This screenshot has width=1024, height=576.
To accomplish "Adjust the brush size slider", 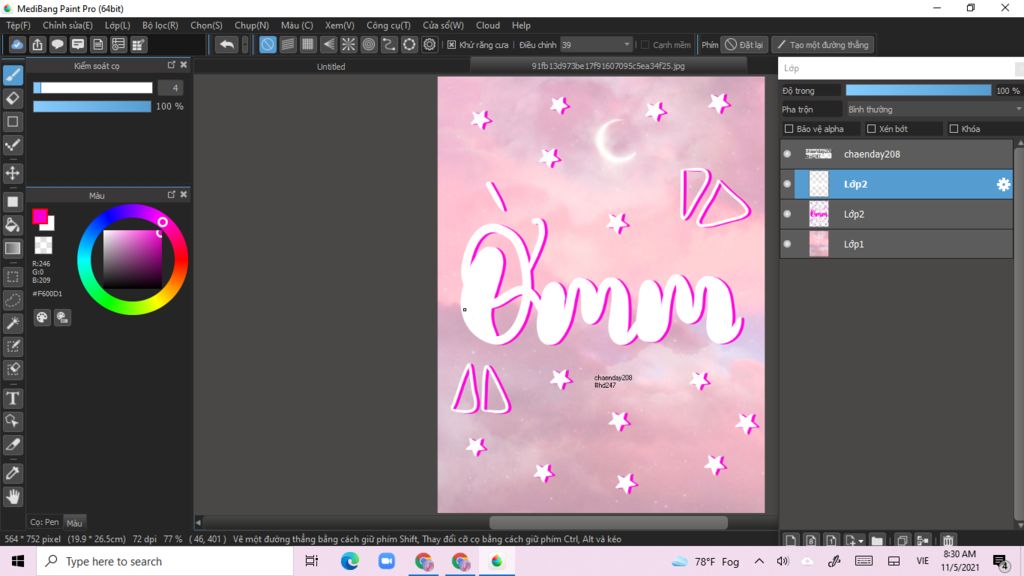I will pyautogui.click(x=93, y=88).
